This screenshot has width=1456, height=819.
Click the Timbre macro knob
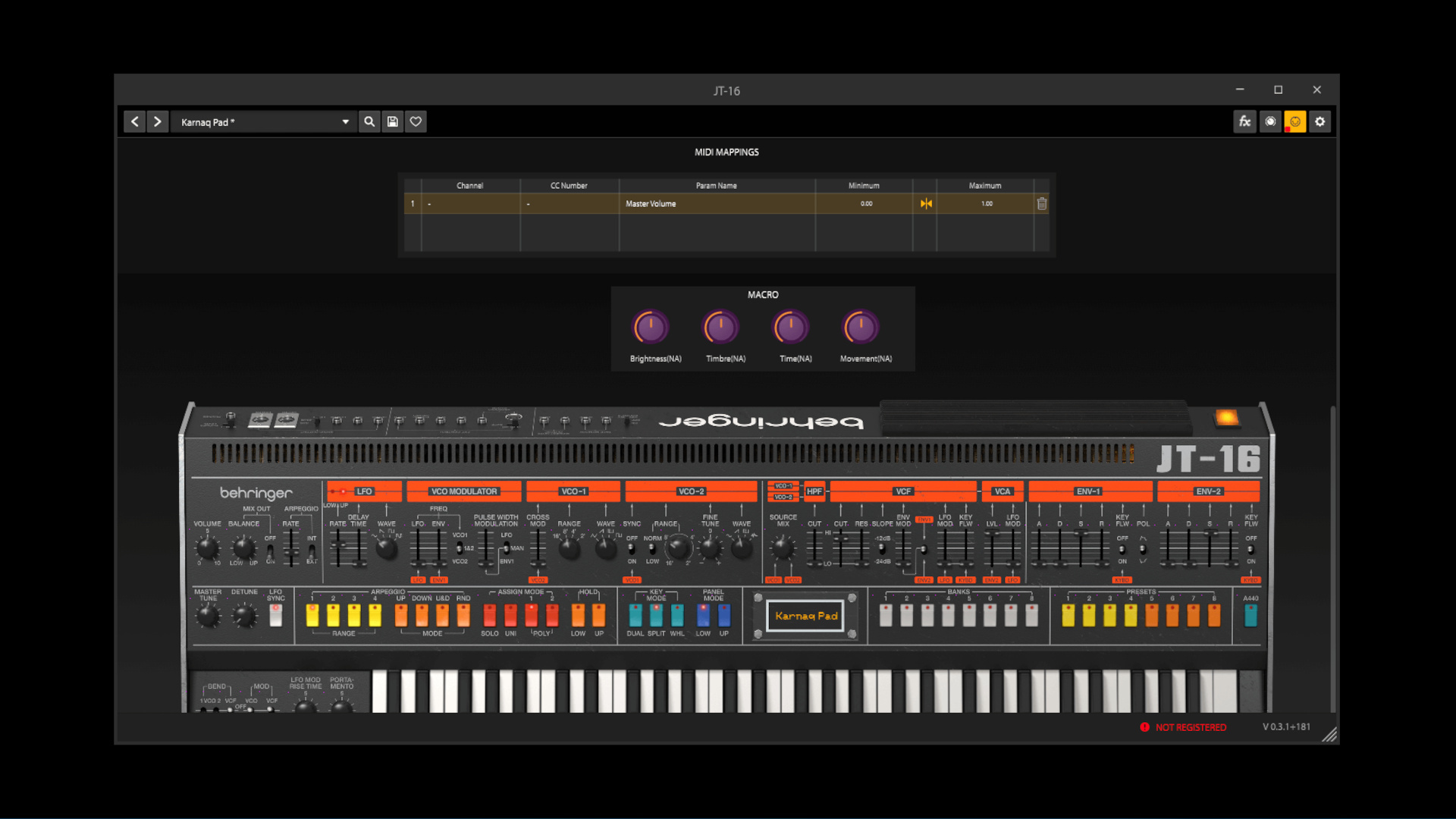[x=721, y=328]
